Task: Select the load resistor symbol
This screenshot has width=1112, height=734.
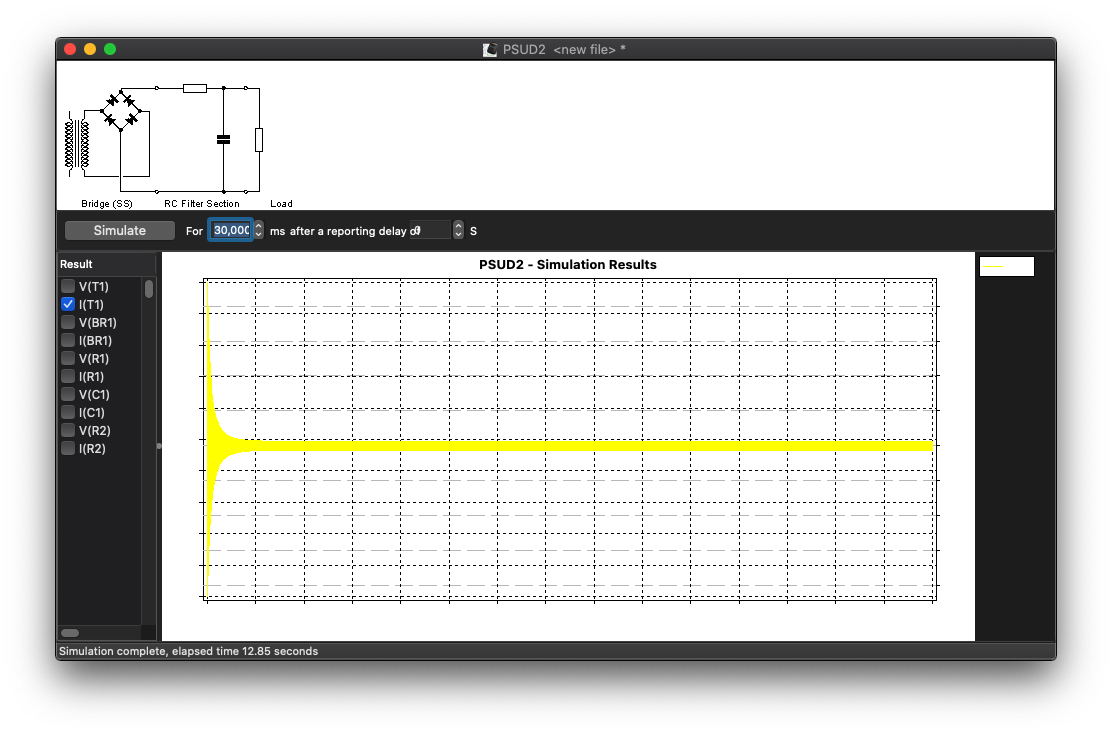Action: point(259,140)
